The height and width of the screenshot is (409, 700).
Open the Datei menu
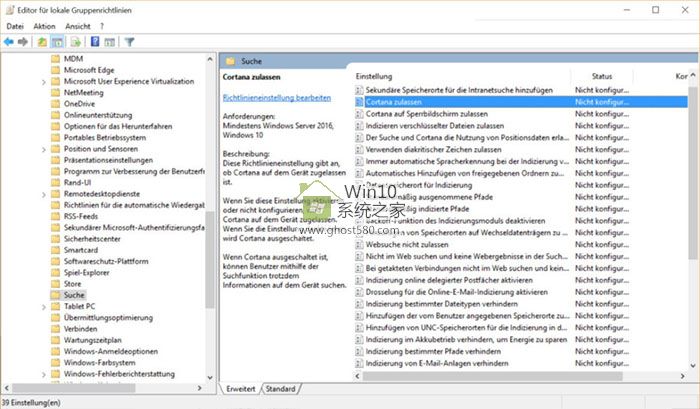pos(15,26)
